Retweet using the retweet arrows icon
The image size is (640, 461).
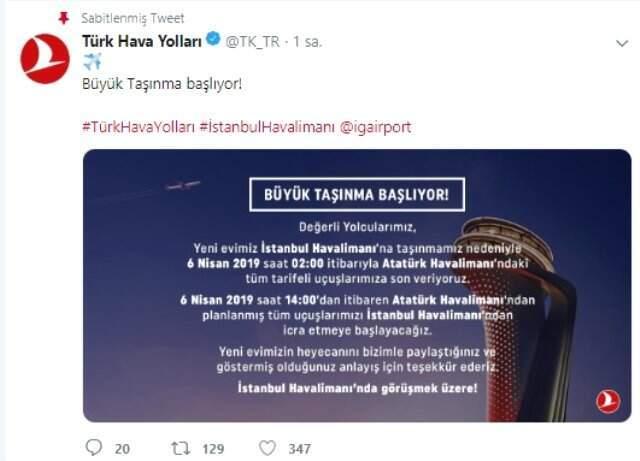click(180, 448)
